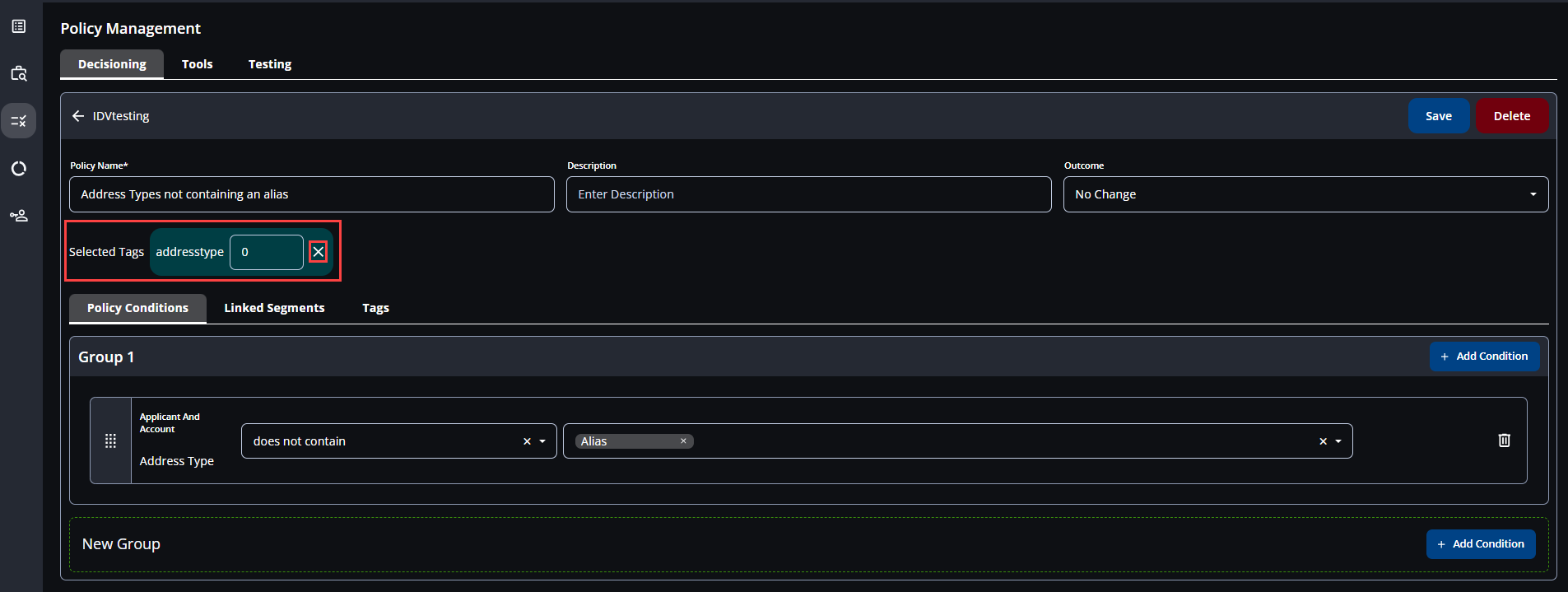Viewport: 1568px width, 592px height.
Task: Expand the address type values dropdown
Action: [1338, 441]
